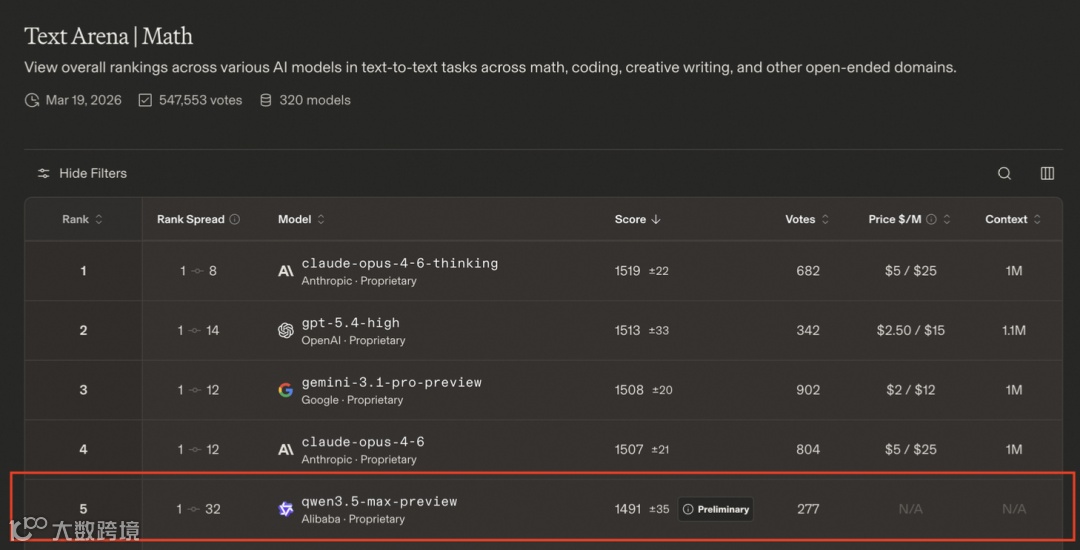Screen dimensions: 1080x550
Task: Click score 1508 of gemini-3.1-pro-preview
Action: [x=629, y=390]
